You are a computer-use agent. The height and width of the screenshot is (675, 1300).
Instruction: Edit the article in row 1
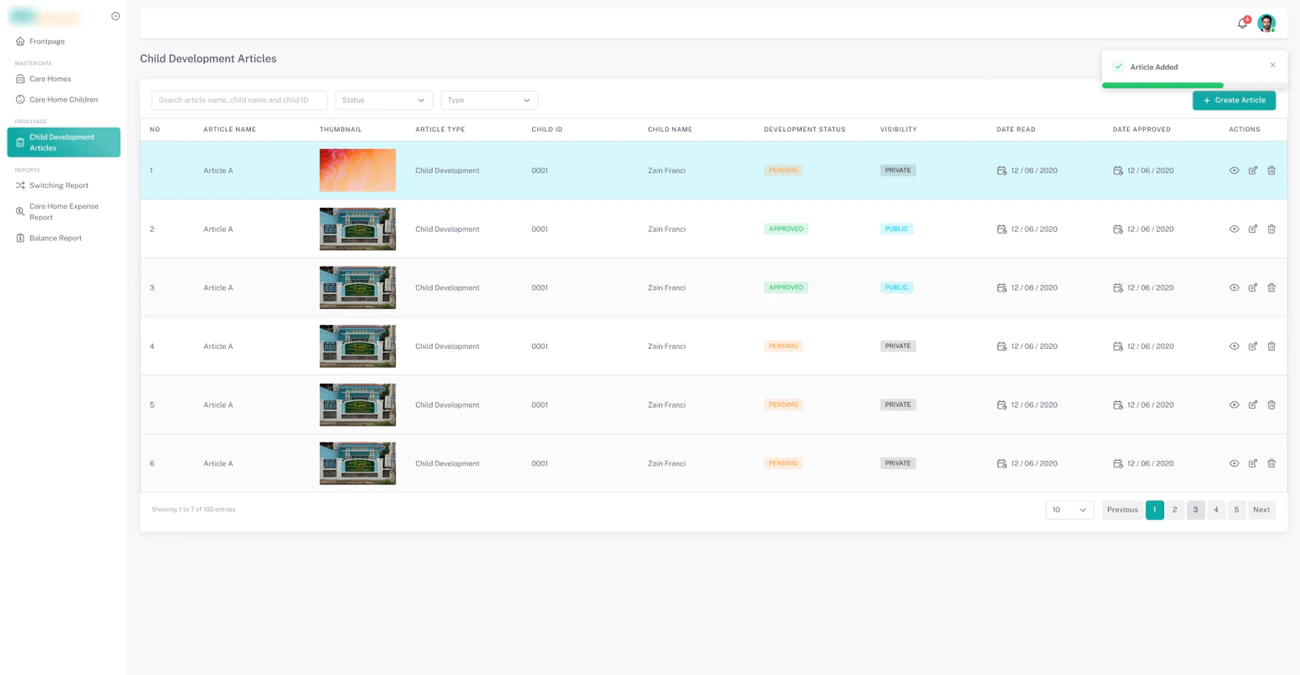click(1253, 171)
